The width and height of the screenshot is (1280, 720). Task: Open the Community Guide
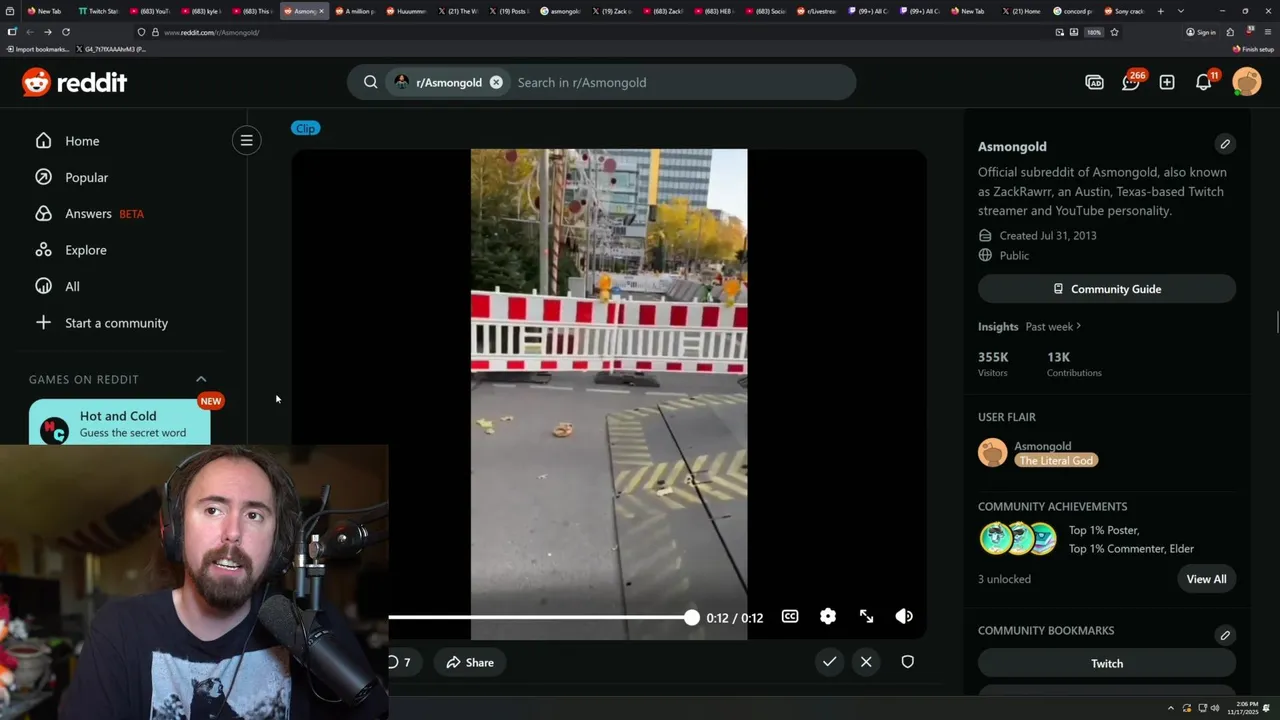coord(1107,289)
